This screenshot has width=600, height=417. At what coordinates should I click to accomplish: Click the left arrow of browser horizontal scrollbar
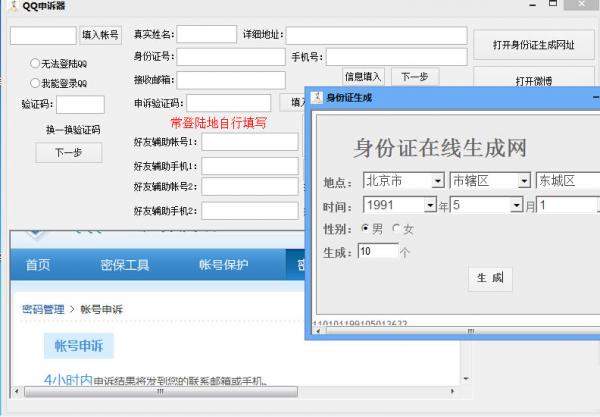pos(16,391)
